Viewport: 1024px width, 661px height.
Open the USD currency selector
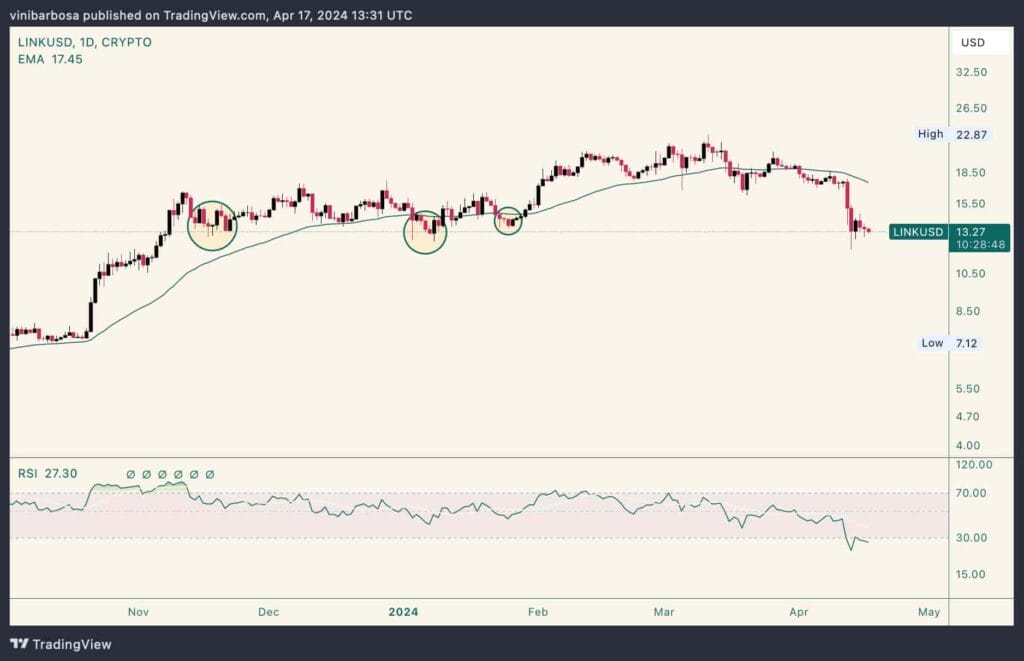[x=973, y=43]
